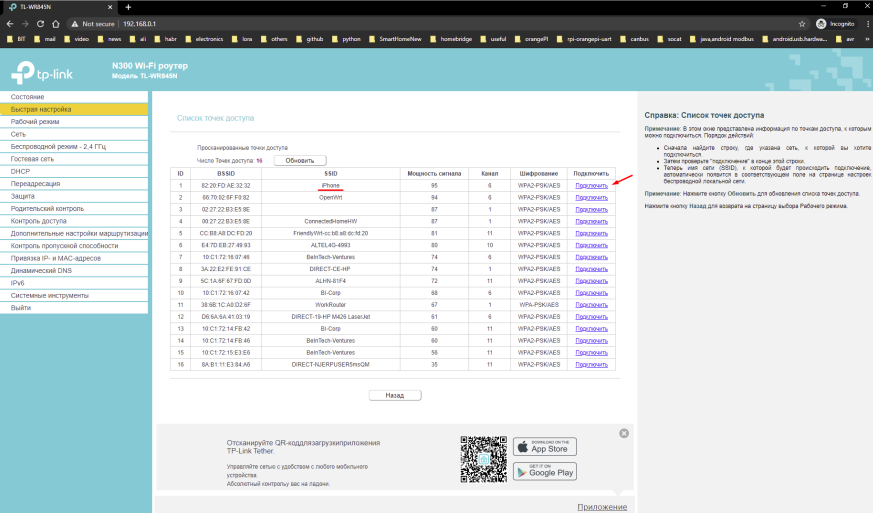Click the Назад button

click(395, 395)
